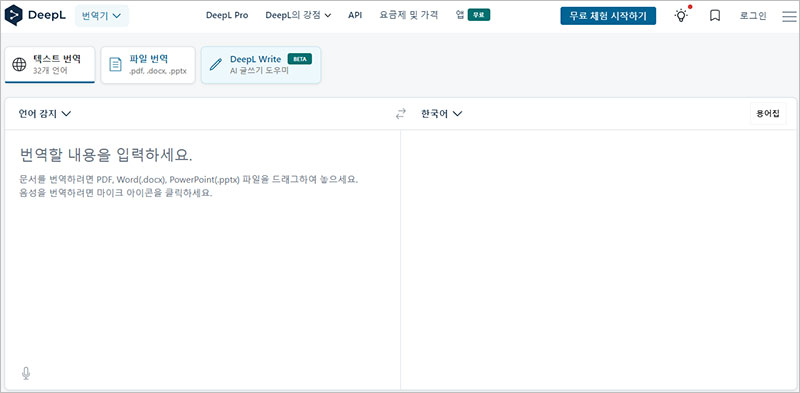Click the document icon in 파일 번역 tab
The width and height of the screenshot is (800, 393).
coord(116,65)
